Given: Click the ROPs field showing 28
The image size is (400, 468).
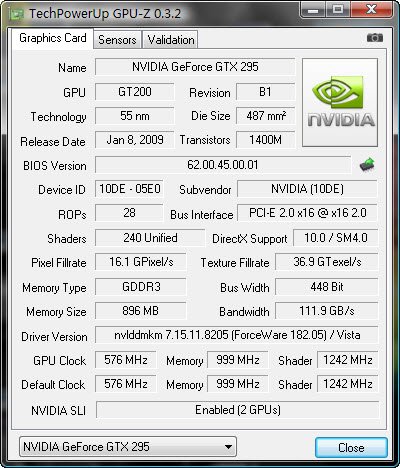Looking at the screenshot, I should (x=129, y=213).
